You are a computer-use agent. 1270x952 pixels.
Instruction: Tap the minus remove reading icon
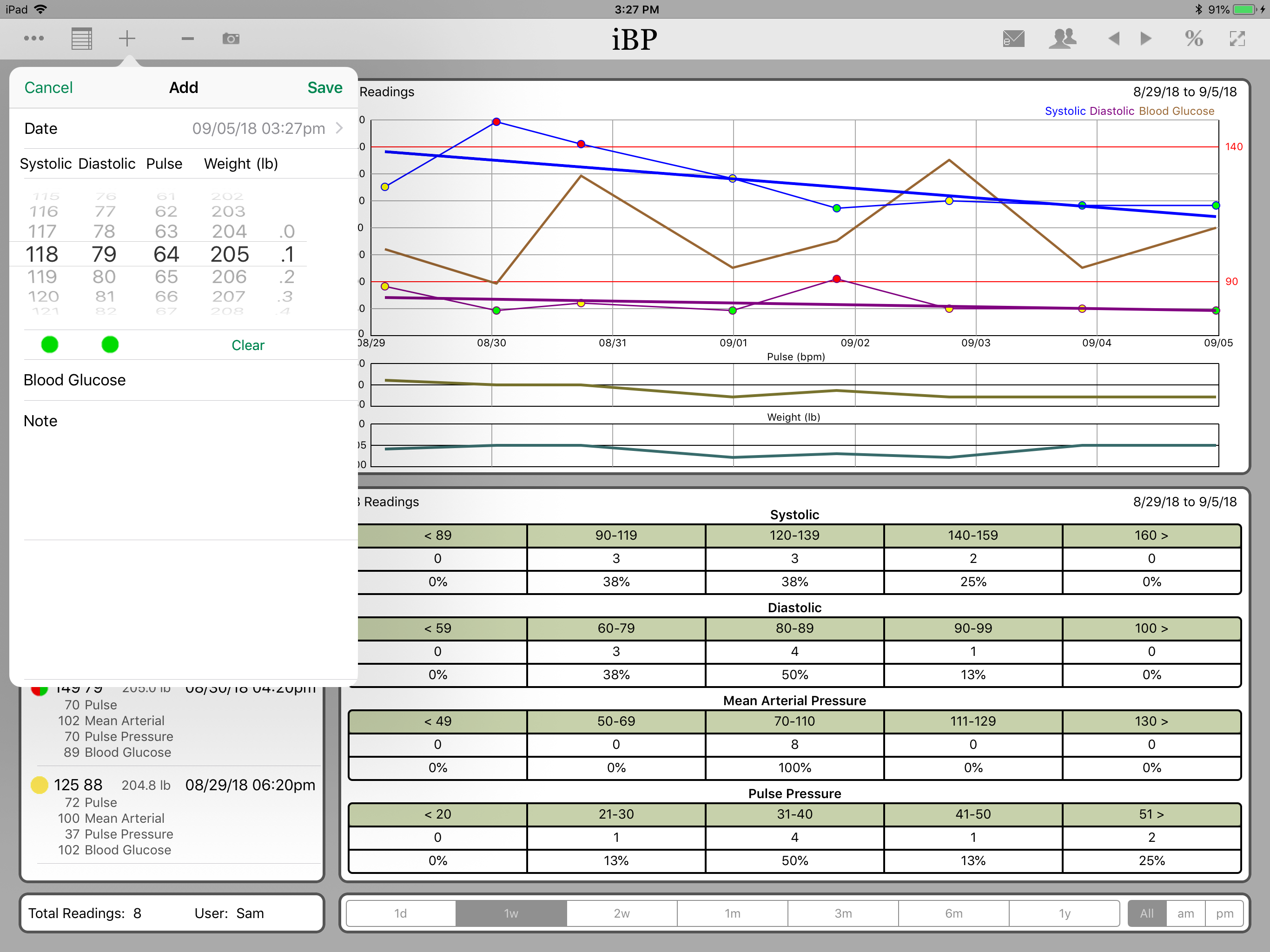coord(187,39)
